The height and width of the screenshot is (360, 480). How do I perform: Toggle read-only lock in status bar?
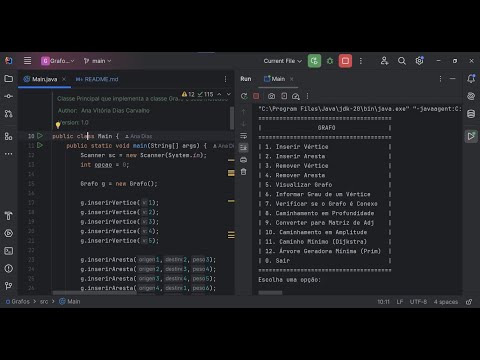(469, 302)
